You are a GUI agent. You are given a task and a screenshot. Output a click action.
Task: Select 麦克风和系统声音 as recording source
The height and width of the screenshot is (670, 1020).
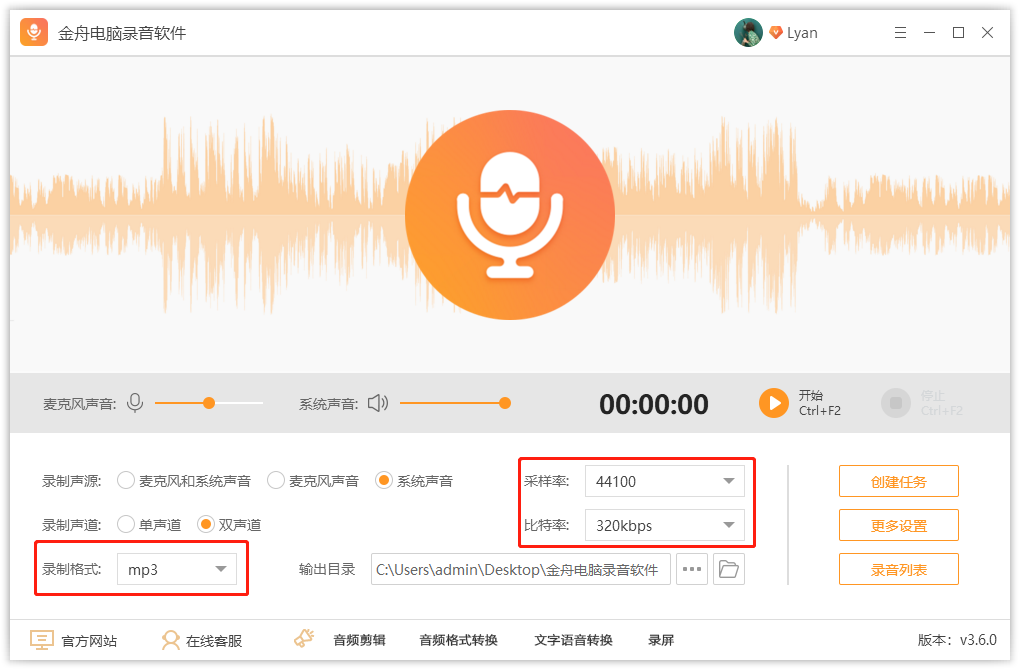click(x=126, y=480)
